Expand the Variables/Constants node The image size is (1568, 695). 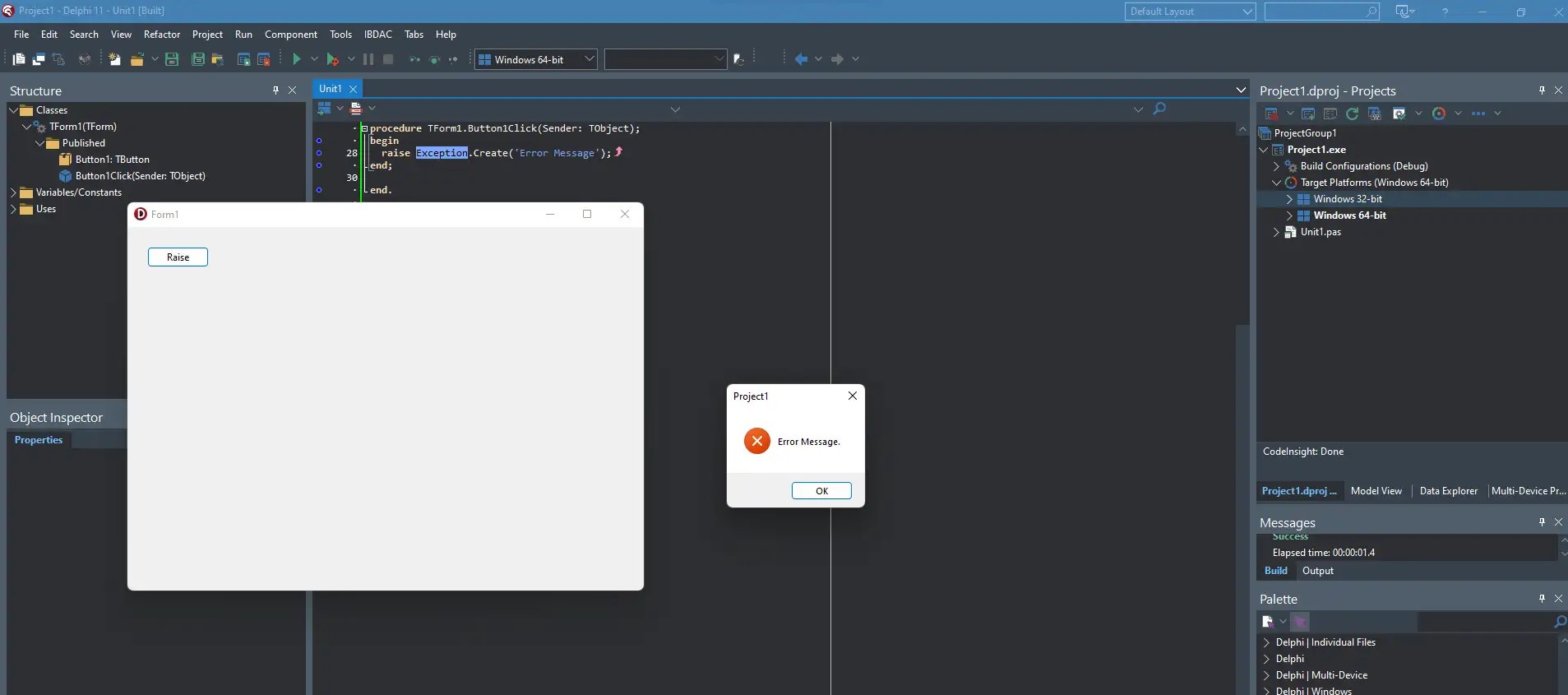[x=13, y=192]
